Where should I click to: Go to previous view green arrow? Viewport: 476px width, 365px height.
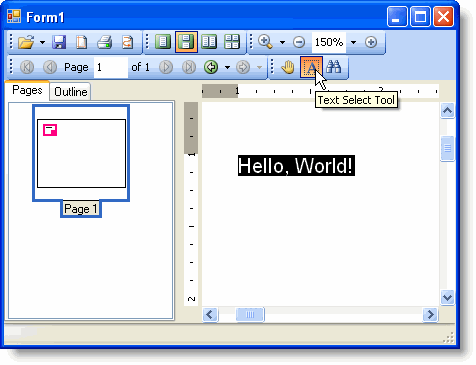point(211,67)
